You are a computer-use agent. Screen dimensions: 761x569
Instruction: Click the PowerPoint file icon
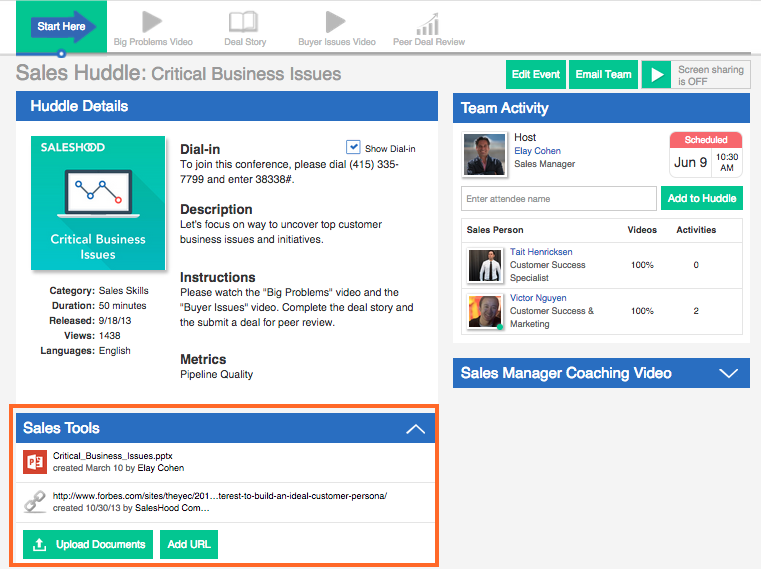coord(35,462)
